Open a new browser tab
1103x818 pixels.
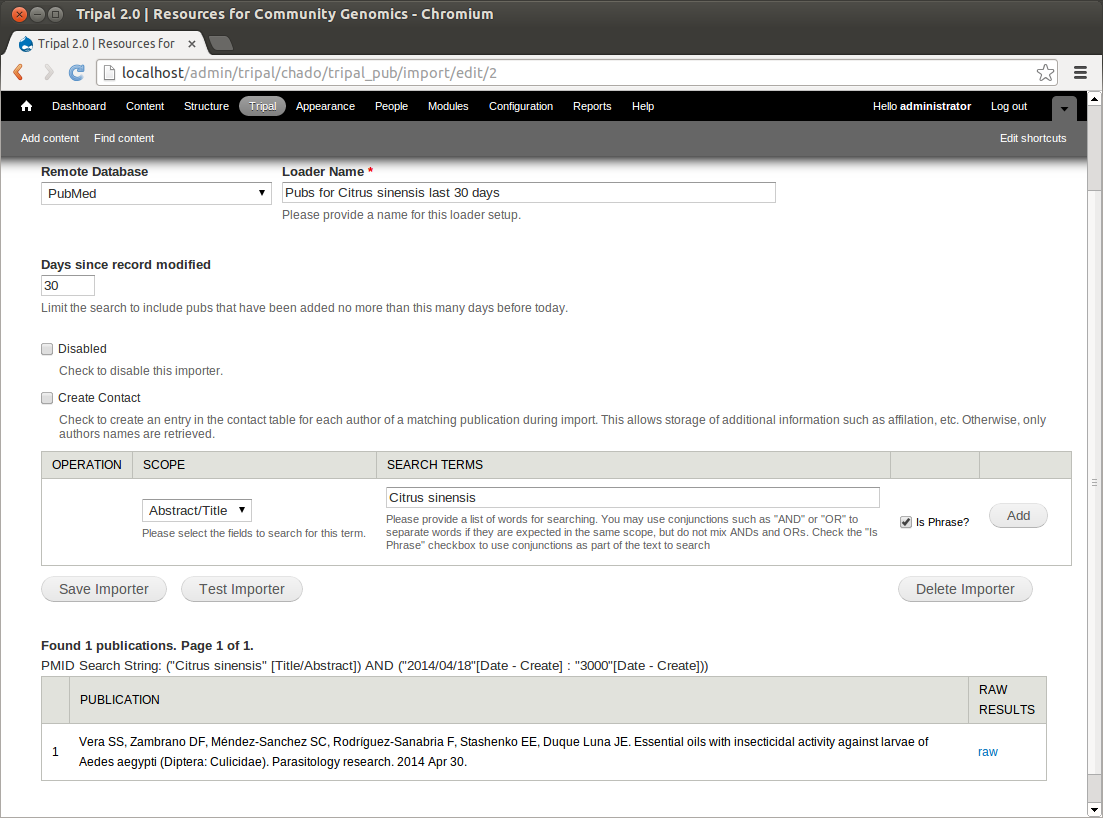tap(221, 43)
